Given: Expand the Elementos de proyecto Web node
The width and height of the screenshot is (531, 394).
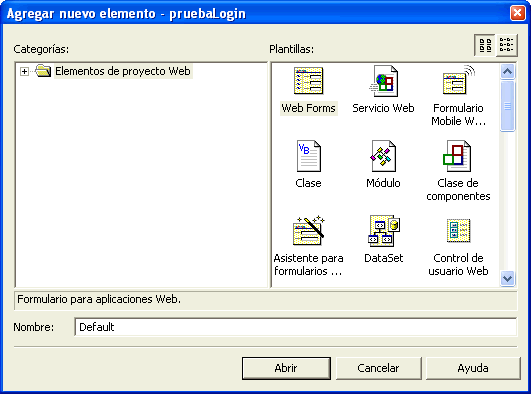Looking at the screenshot, I should [x=24, y=71].
